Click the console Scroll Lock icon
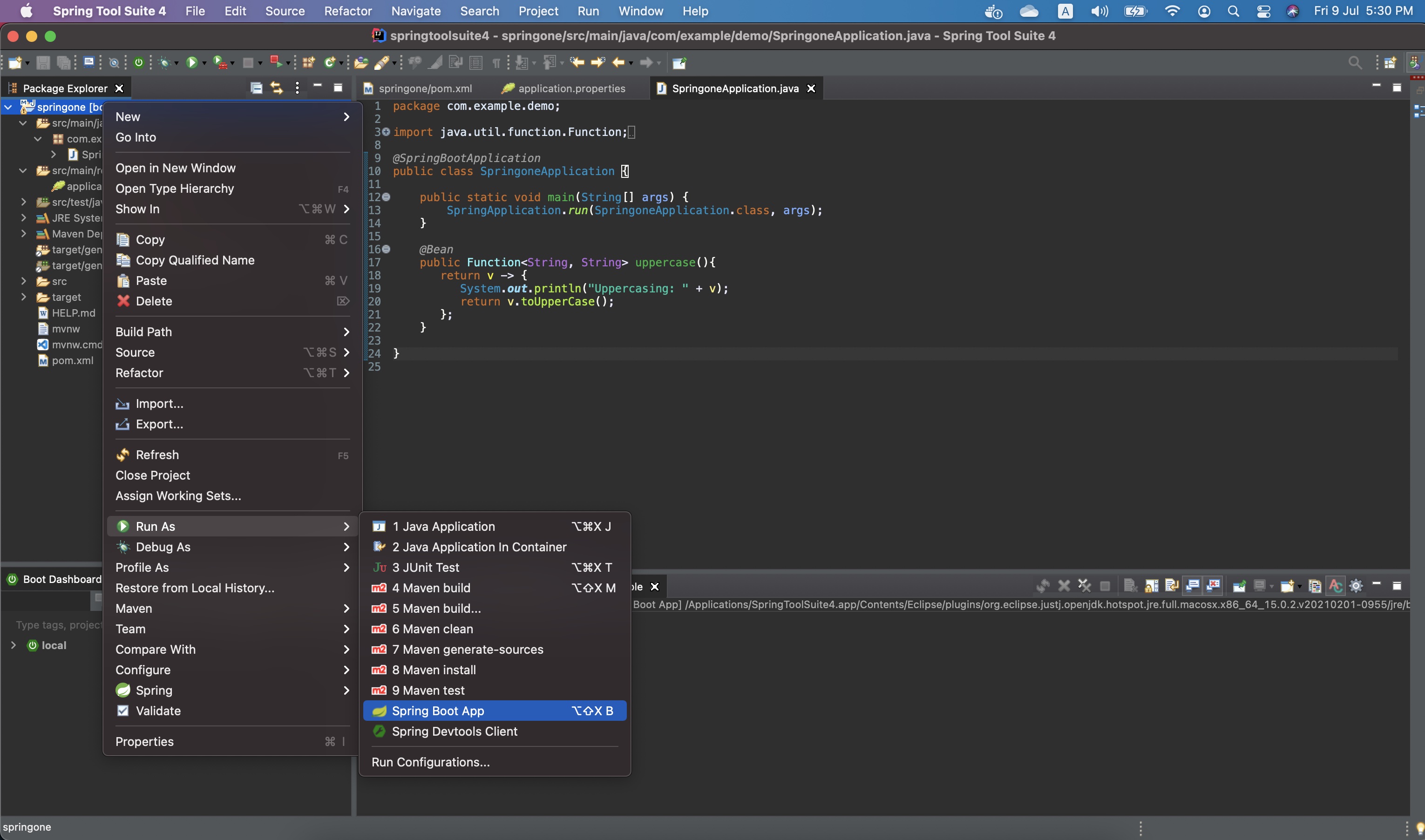This screenshot has height=840, width=1425. (x=1151, y=586)
